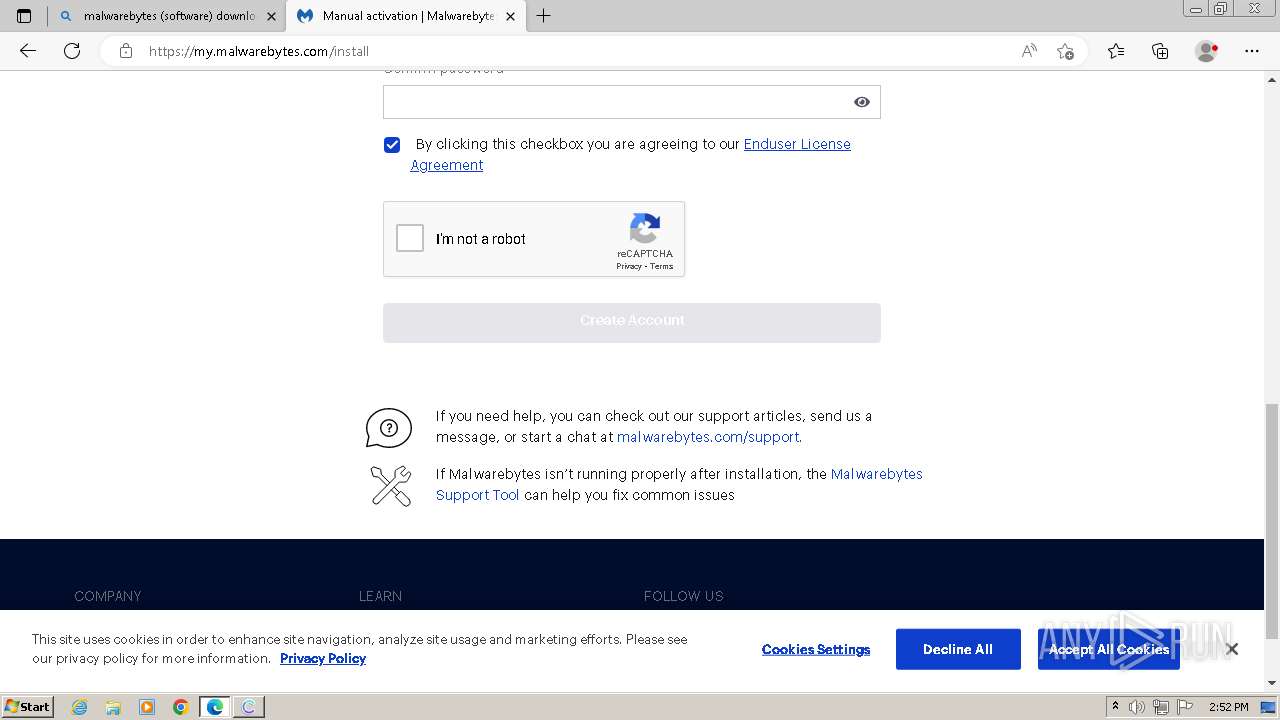Click the help question bubble icon
1280x720 pixels.
(x=389, y=428)
